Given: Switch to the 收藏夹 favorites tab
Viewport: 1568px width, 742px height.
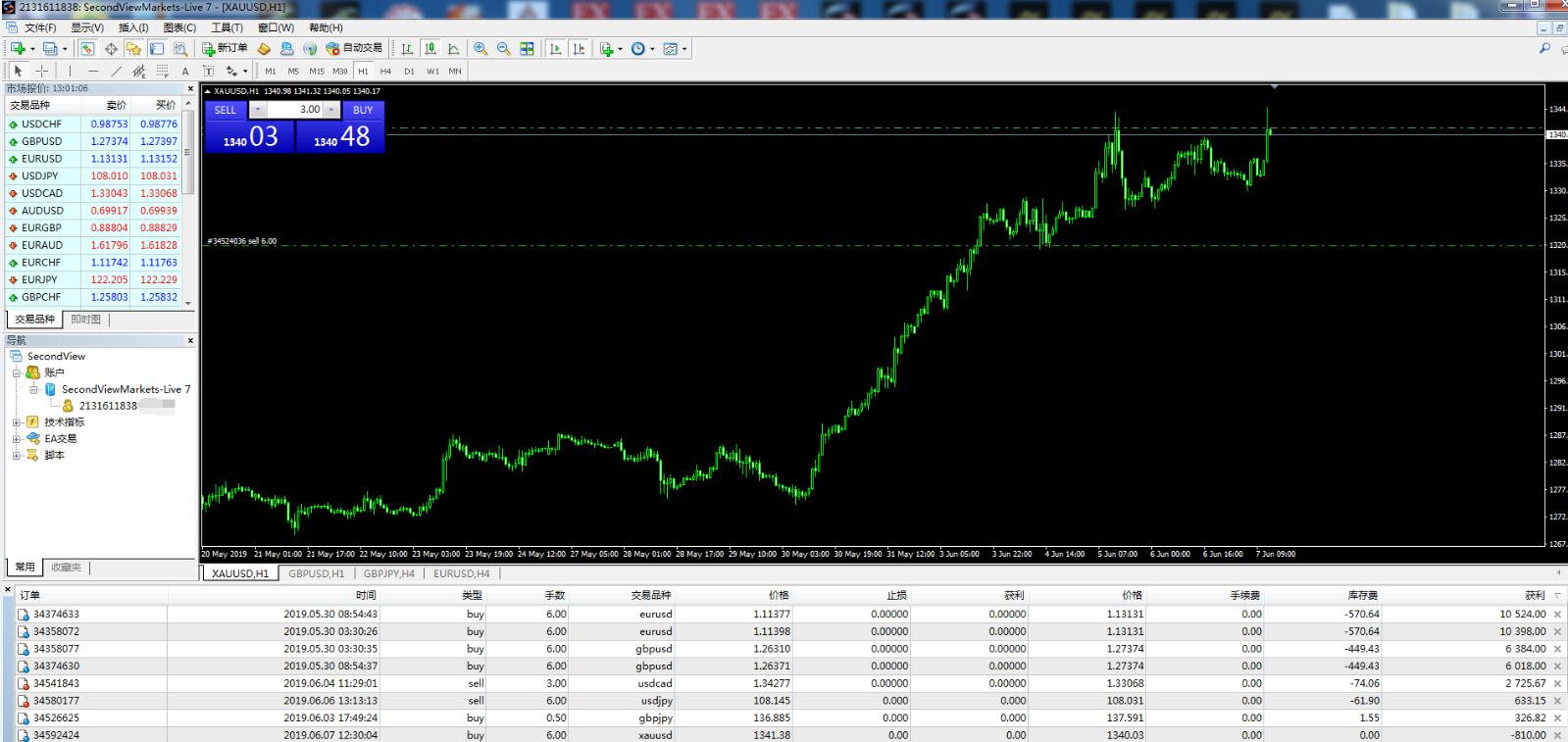Looking at the screenshot, I should tap(67, 568).
